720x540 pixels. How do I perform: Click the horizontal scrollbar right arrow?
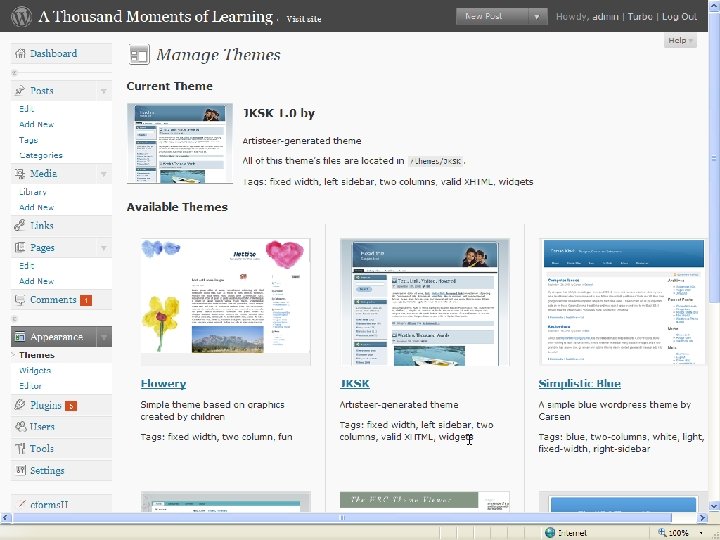[703, 518]
